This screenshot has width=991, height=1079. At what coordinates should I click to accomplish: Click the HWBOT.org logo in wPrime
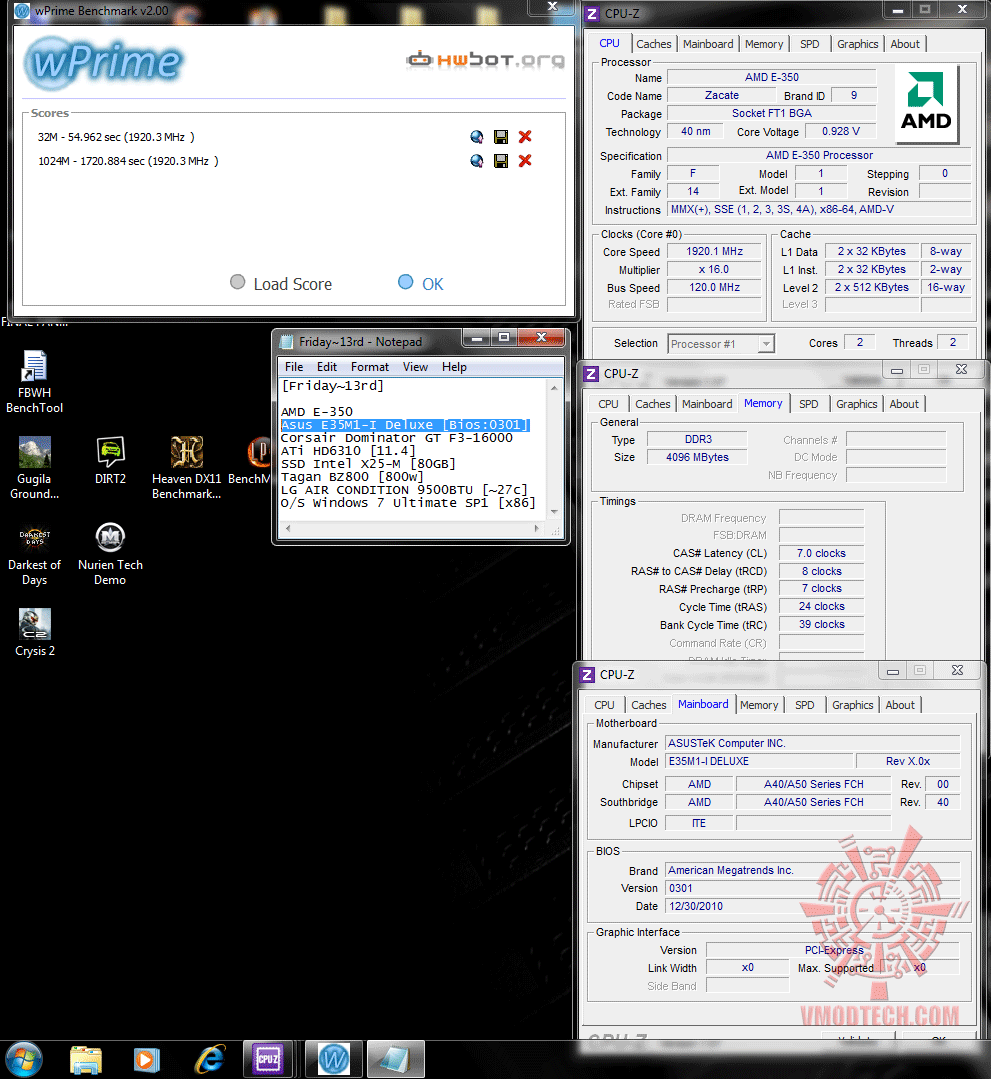pos(486,60)
